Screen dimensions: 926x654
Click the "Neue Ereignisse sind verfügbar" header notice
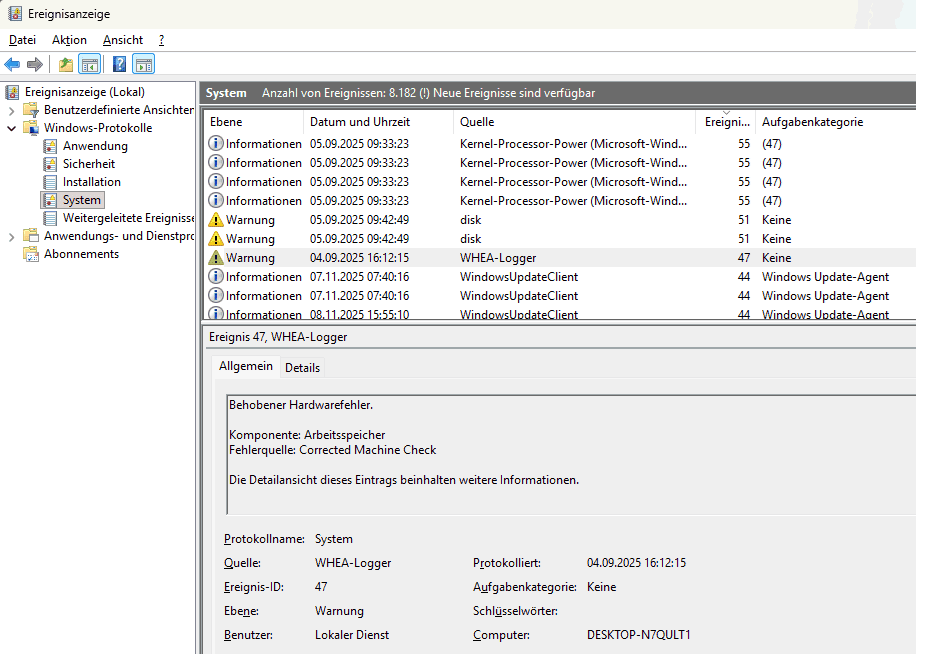(x=514, y=93)
